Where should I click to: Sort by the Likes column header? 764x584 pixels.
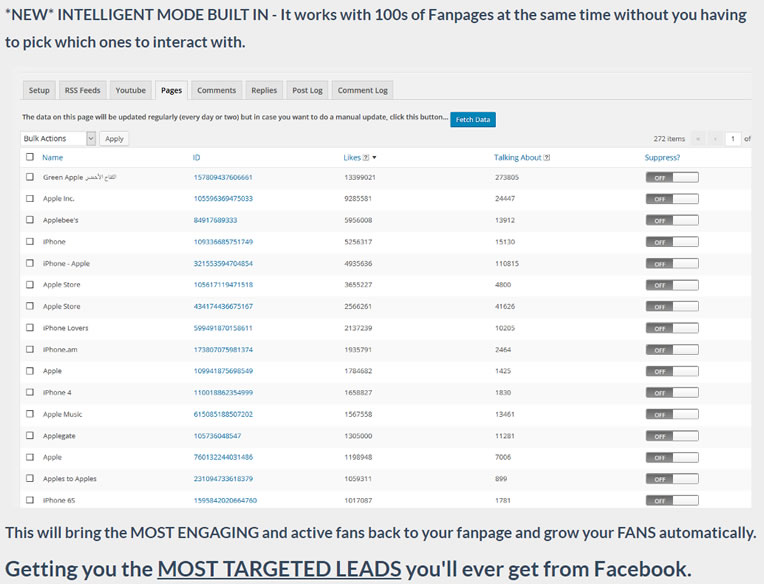(352, 158)
